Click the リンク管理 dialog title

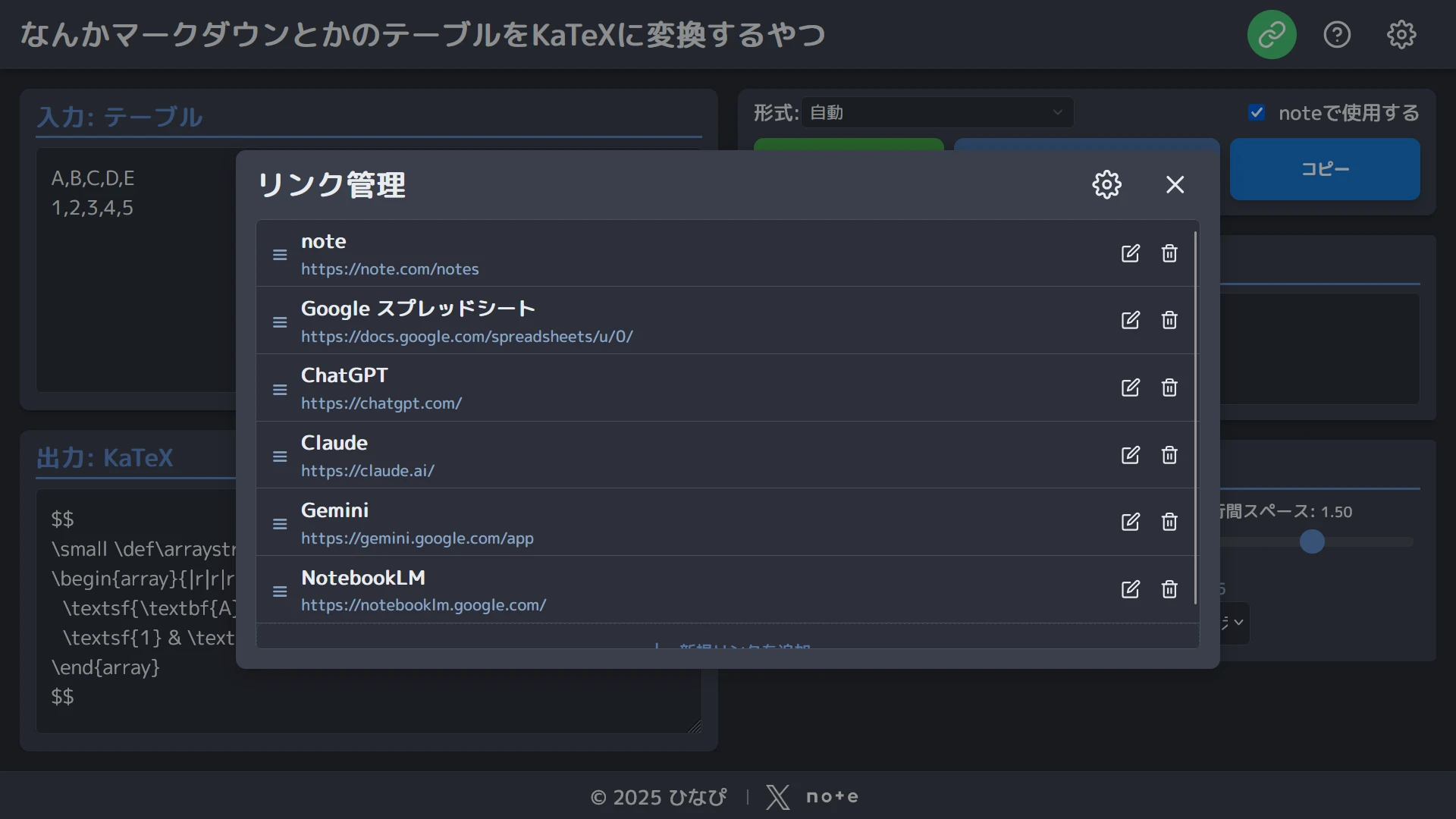331,185
